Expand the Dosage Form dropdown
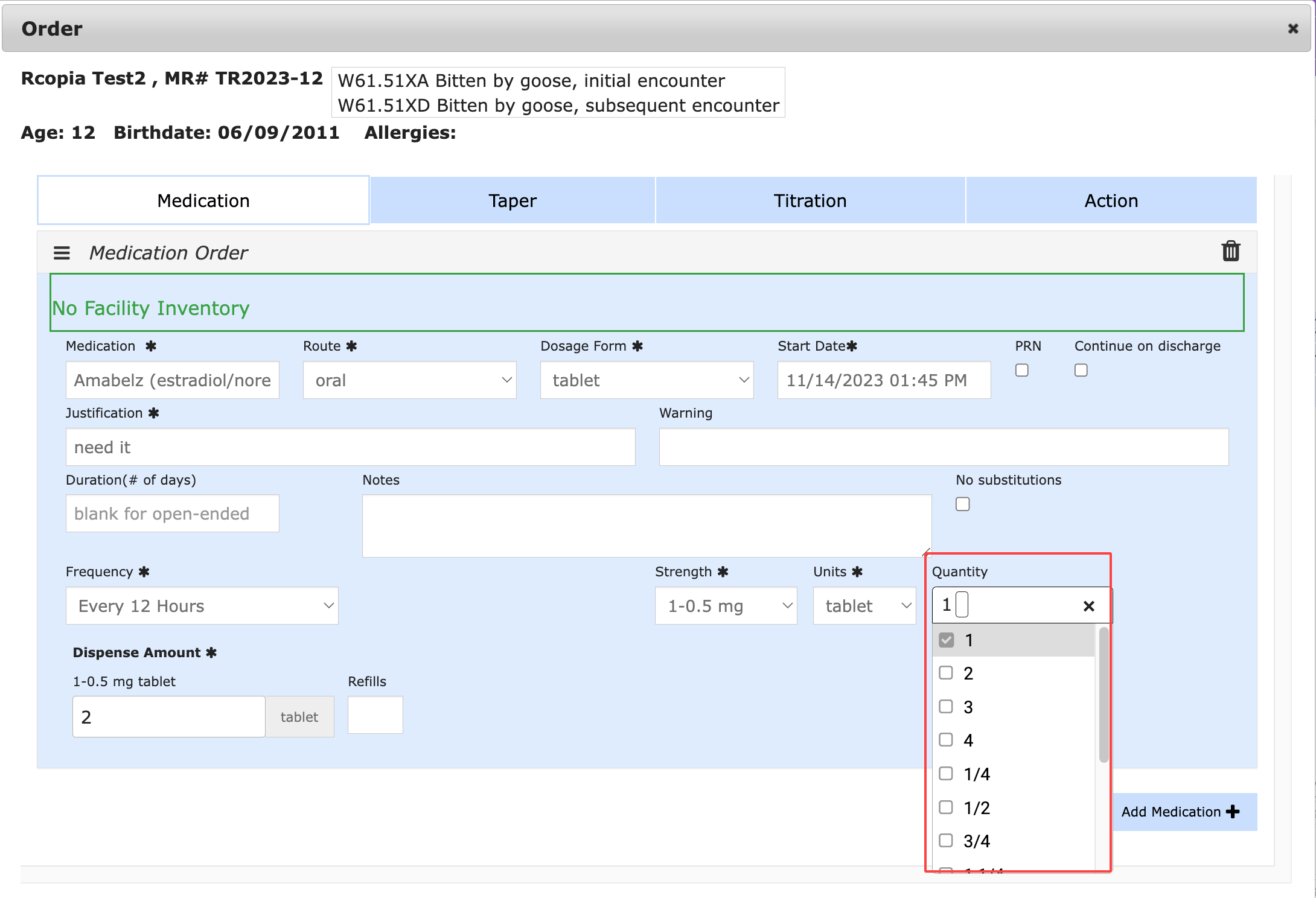This screenshot has height=898, width=1316. (647, 380)
